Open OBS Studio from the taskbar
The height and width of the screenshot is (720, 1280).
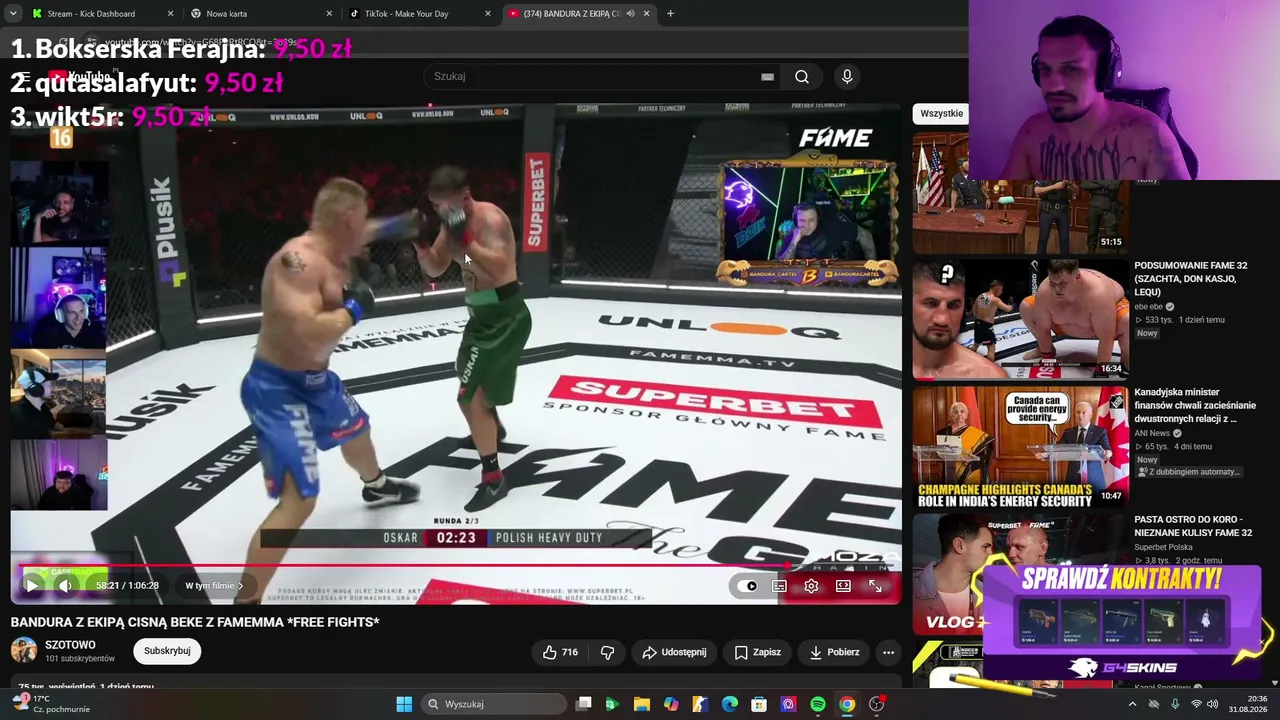coord(877,704)
